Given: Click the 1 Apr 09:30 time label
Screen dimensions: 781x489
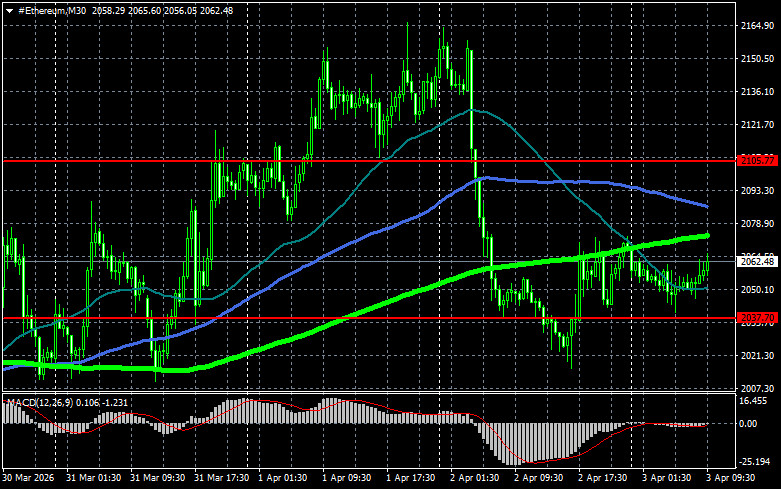Looking at the screenshot, I should click(347, 478).
